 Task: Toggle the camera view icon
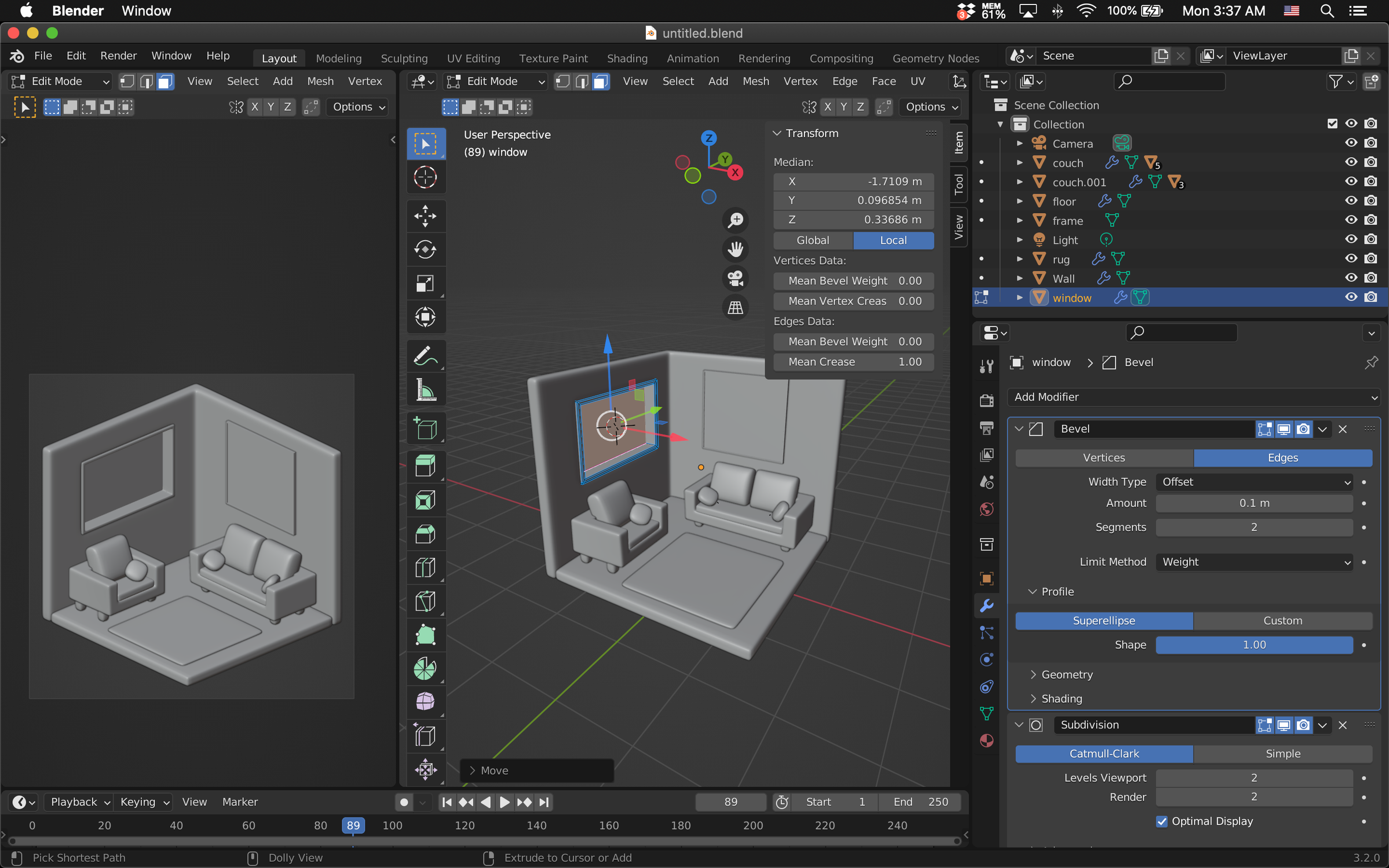click(x=735, y=278)
